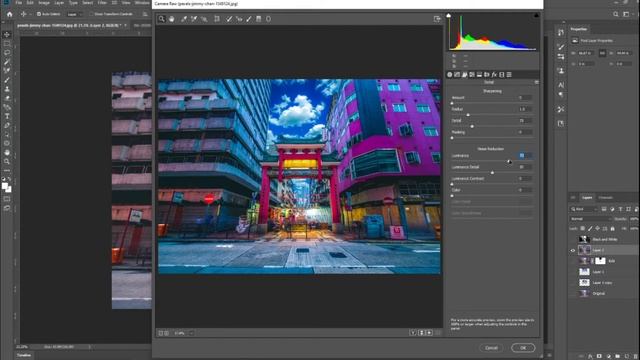Select the Radial Filter in Camera Raw

(269, 19)
